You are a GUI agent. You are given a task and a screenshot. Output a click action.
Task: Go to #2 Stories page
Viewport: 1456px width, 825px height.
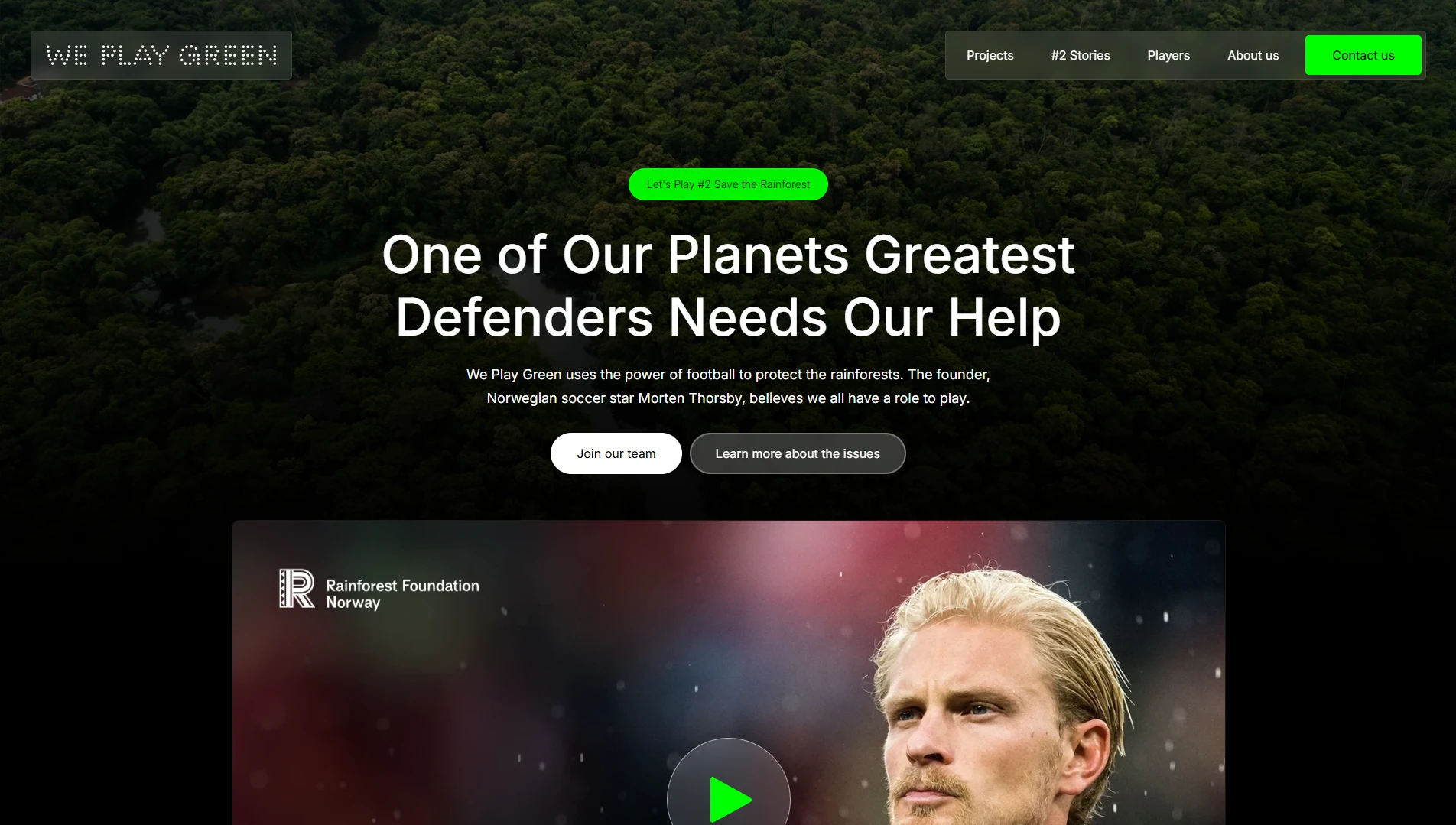point(1080,55)
